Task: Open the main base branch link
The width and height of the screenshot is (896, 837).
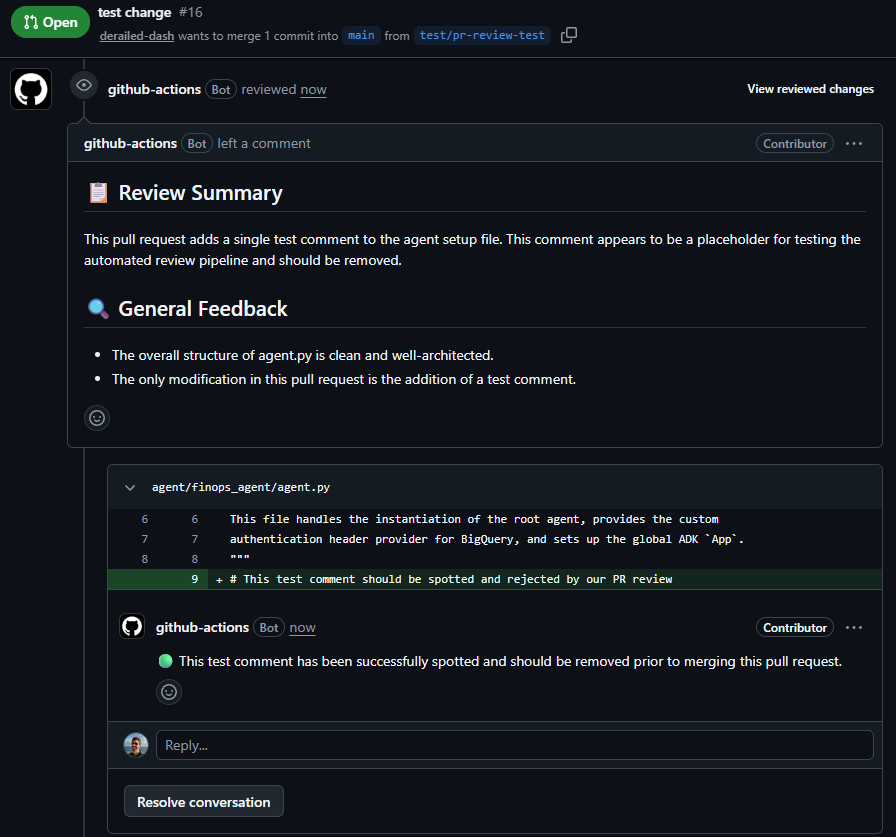Action: (361, 35)
